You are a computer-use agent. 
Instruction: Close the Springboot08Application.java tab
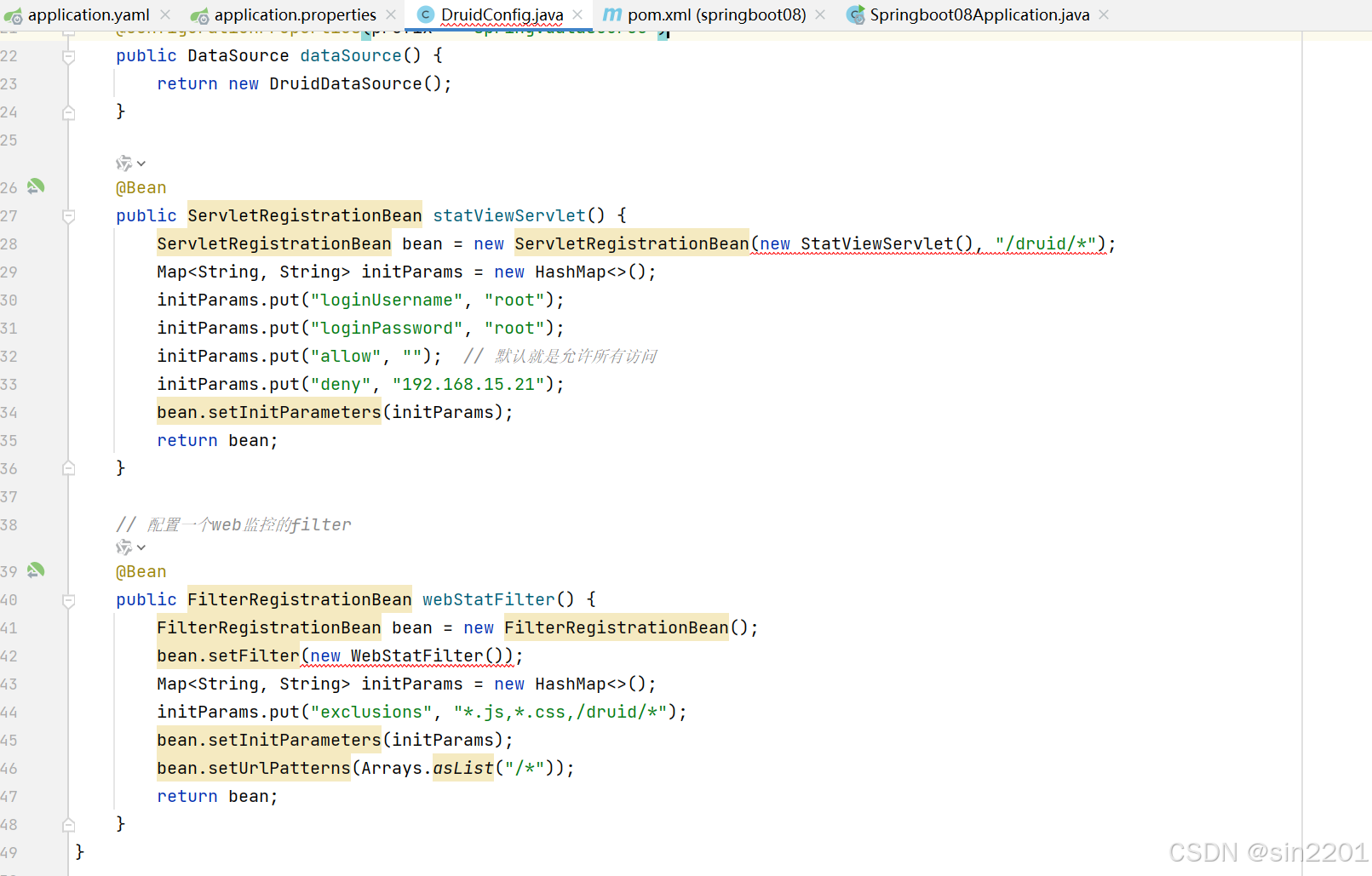[x=1104, y=14]
